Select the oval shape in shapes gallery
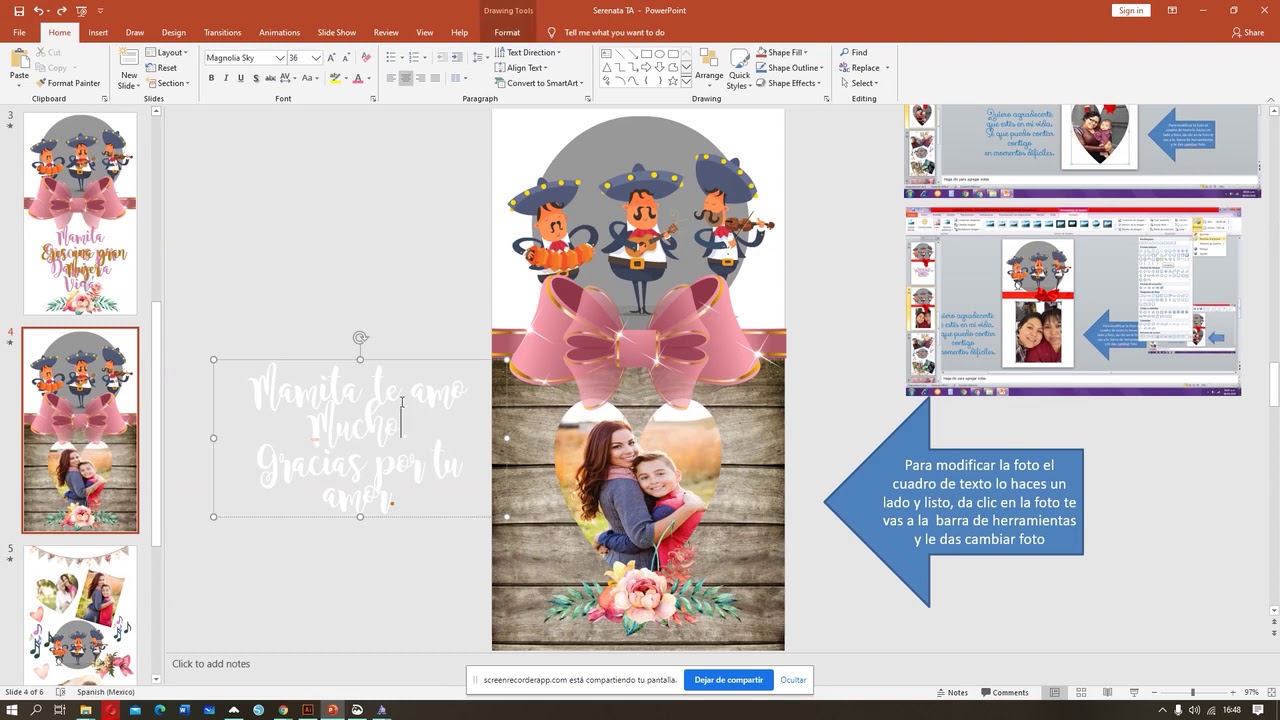This screenshot has width=1280, height=720. click(x=660, y=54)
